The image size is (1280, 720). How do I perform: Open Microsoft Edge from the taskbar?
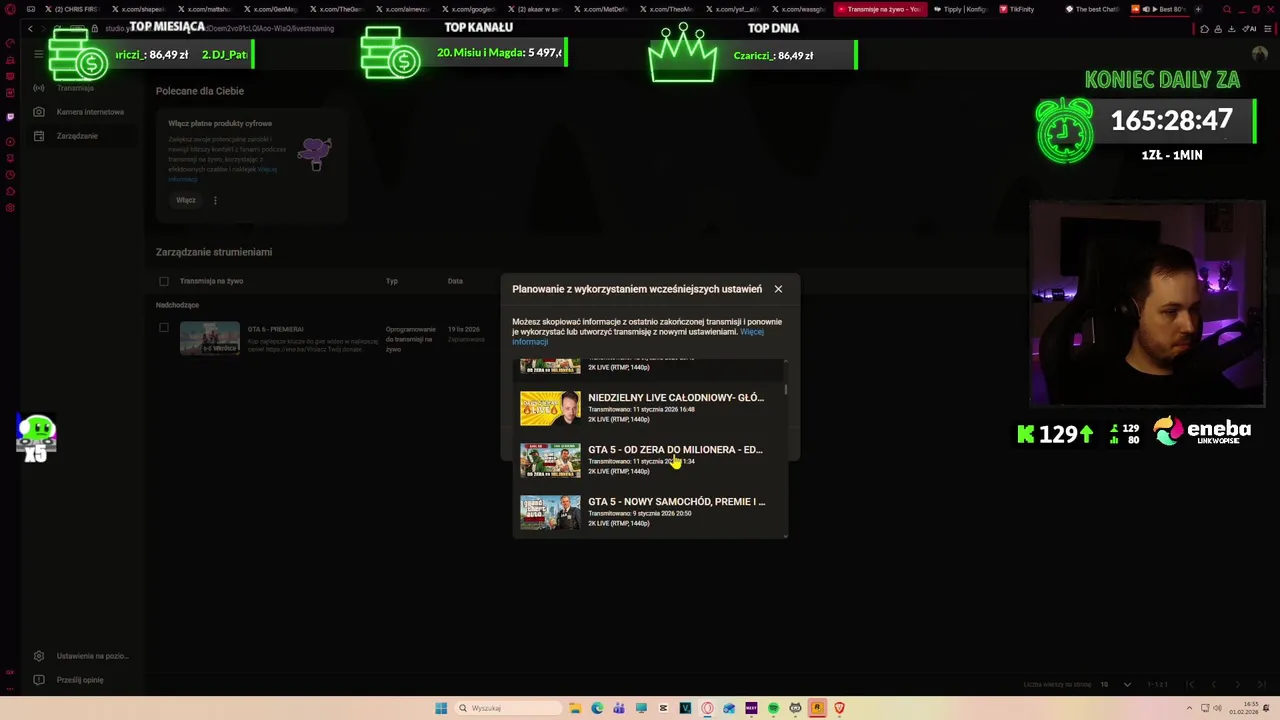click(x=597, y=708)
